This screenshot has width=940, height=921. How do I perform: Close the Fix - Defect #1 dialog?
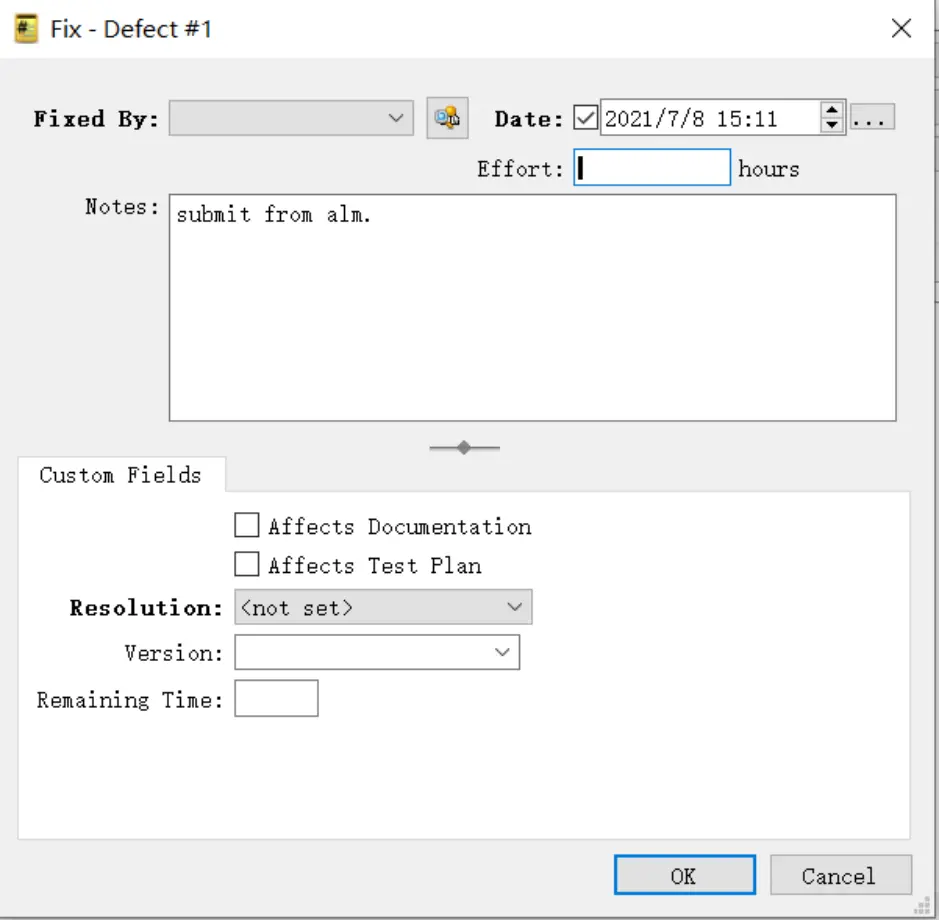click(901, 28)
